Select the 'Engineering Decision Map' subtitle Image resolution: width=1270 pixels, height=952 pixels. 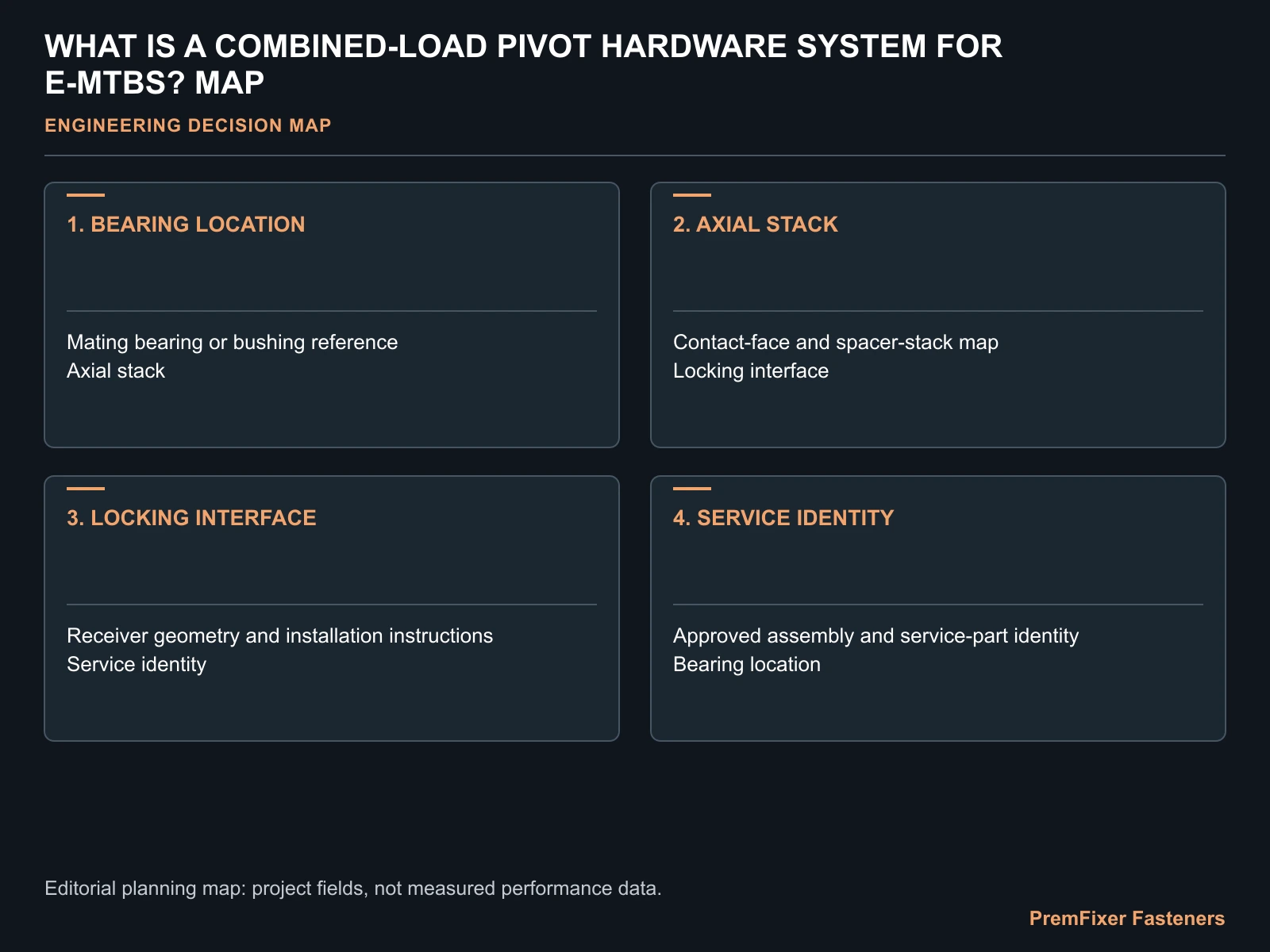click(x=188, y=125)
